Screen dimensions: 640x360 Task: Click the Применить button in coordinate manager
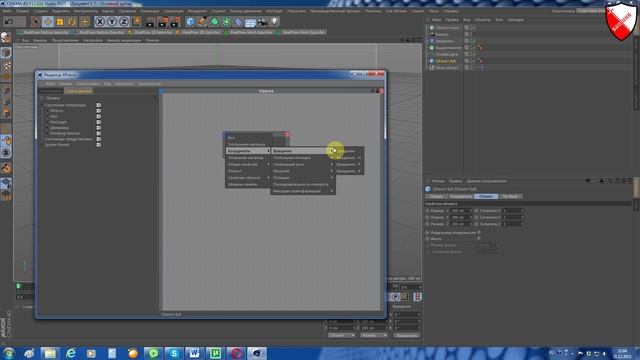click(x=406, y=335)
